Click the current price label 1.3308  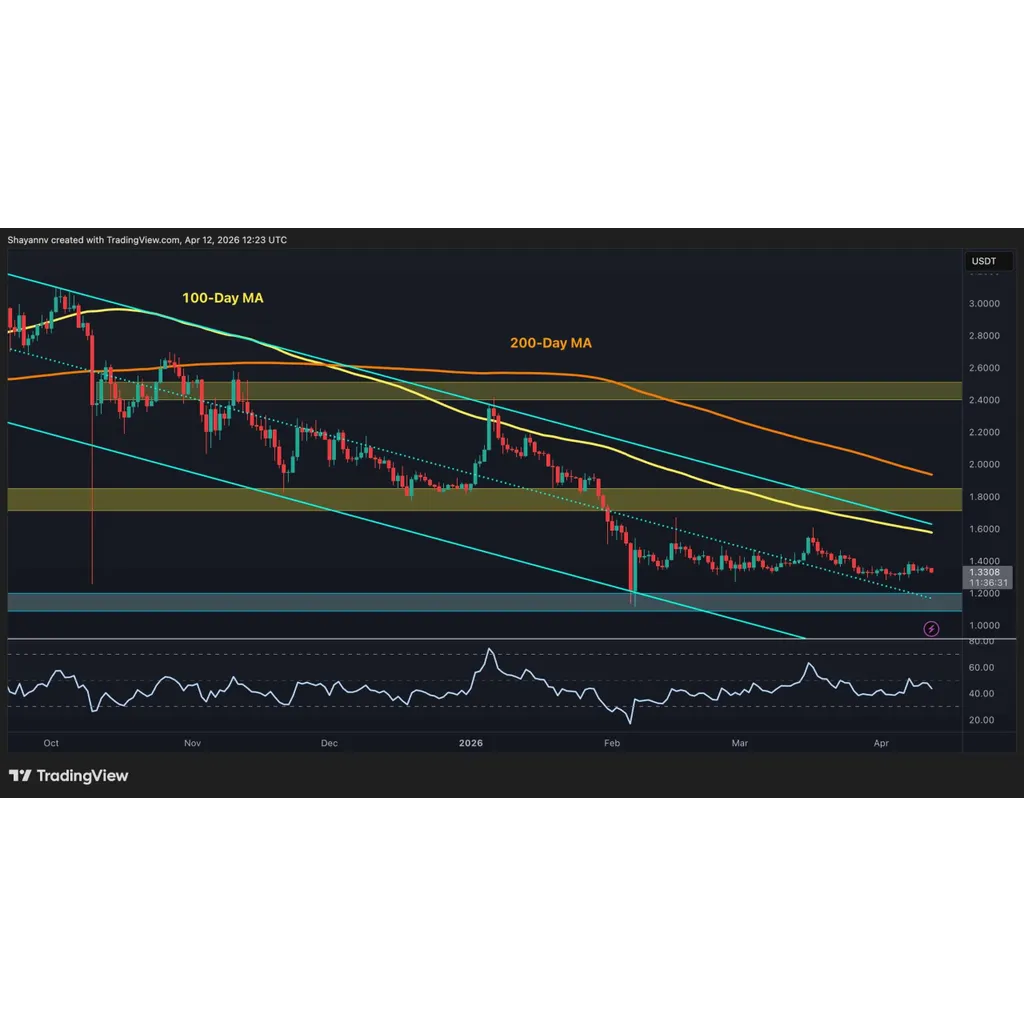[984, 572]
